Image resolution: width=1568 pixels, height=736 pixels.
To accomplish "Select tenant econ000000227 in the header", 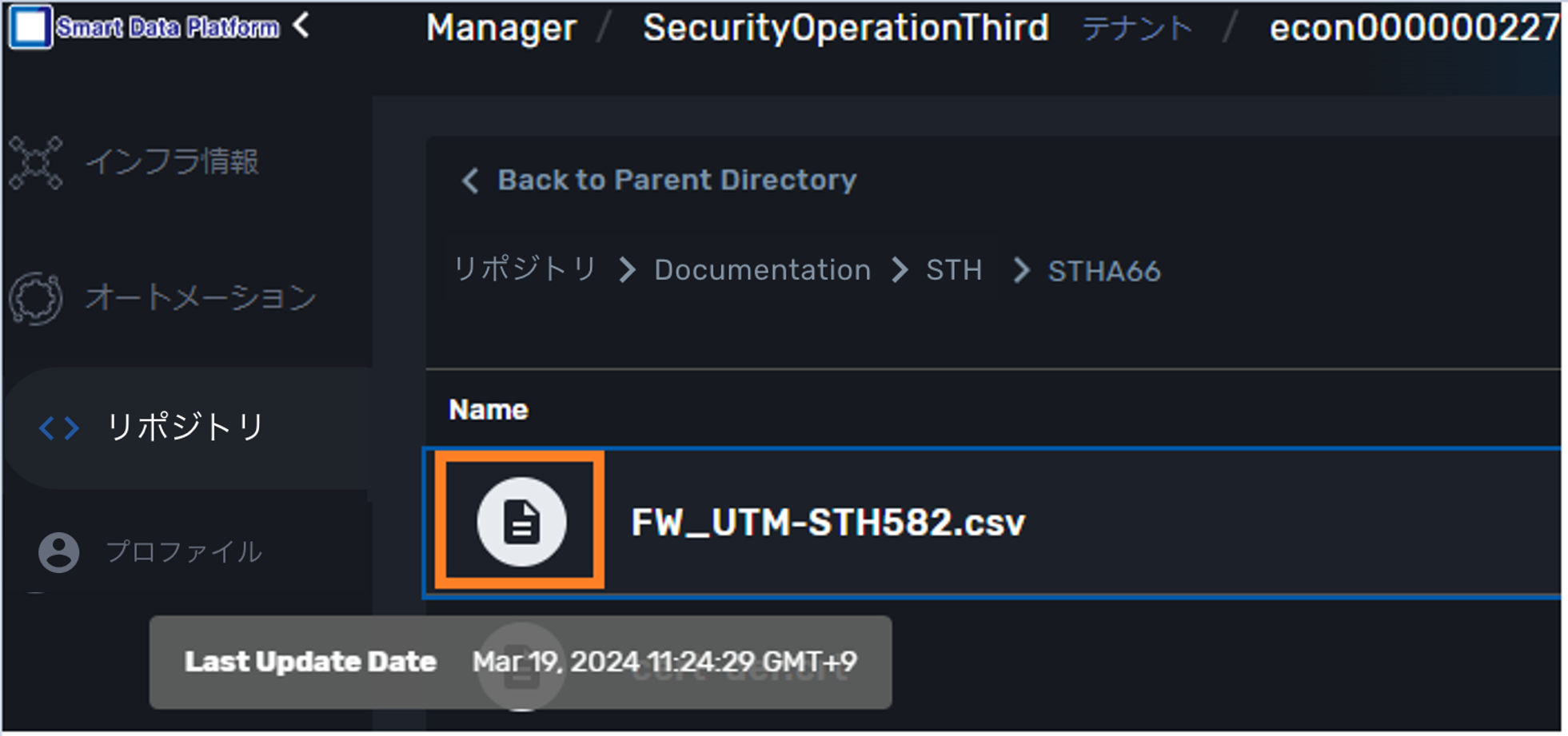I will click(1413, 29).
